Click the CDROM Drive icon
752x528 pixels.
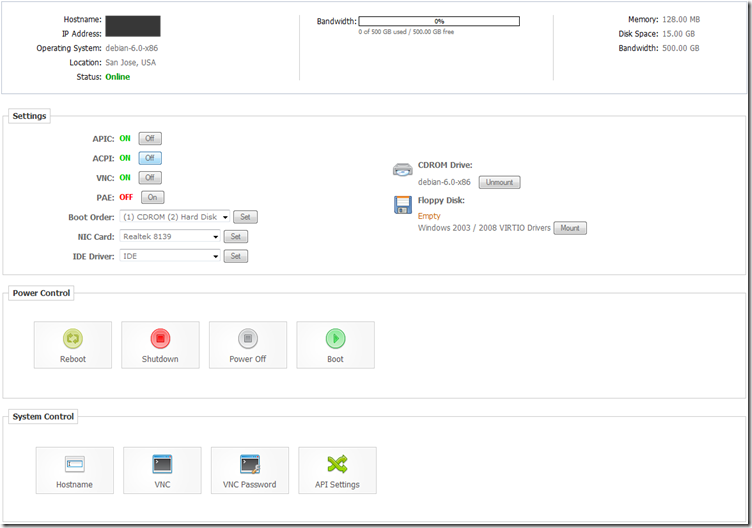[x=402, y=170]
